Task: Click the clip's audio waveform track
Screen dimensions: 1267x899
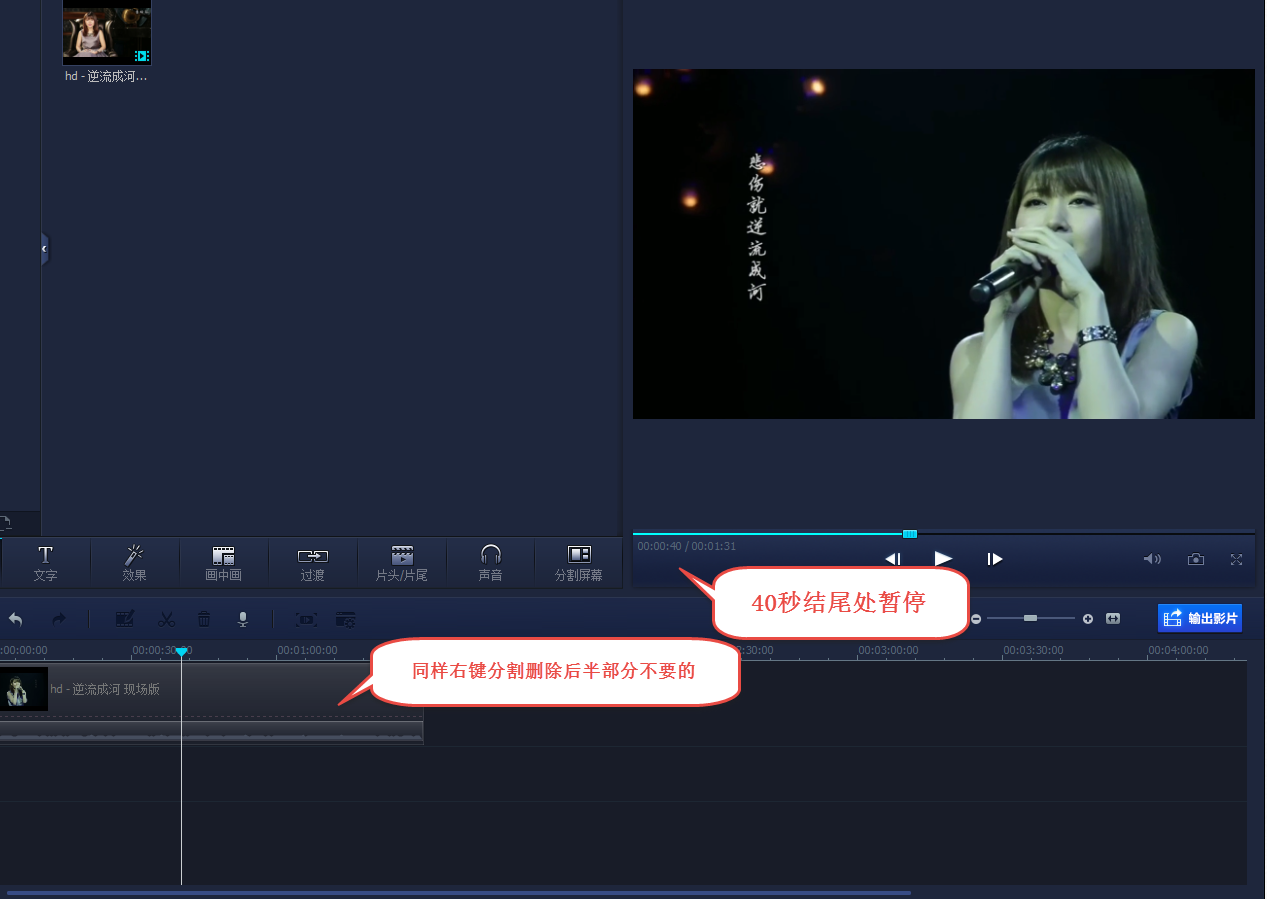Action: [x=212, y=734]
